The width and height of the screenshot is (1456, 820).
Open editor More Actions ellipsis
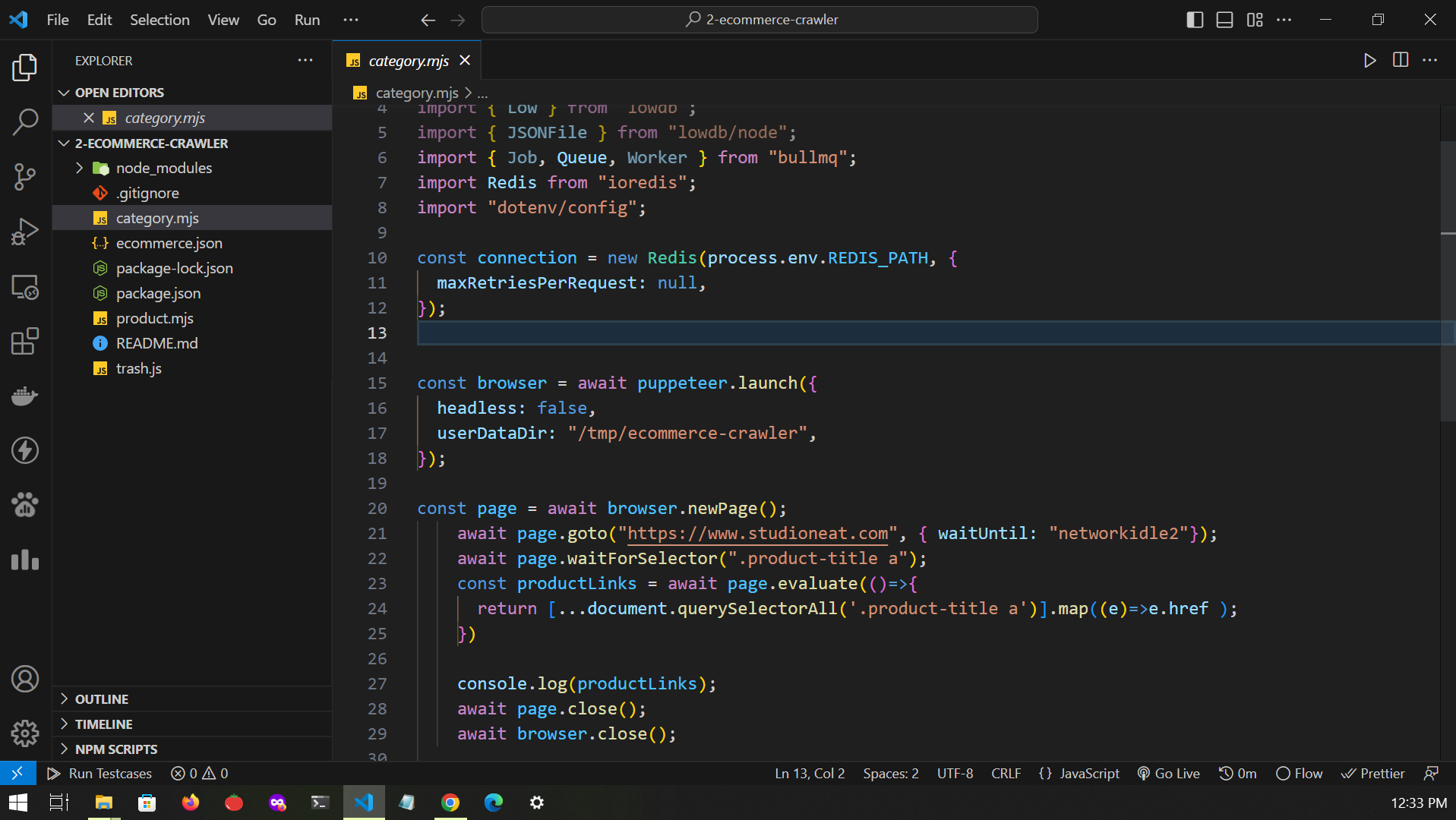pos(1430,60)
